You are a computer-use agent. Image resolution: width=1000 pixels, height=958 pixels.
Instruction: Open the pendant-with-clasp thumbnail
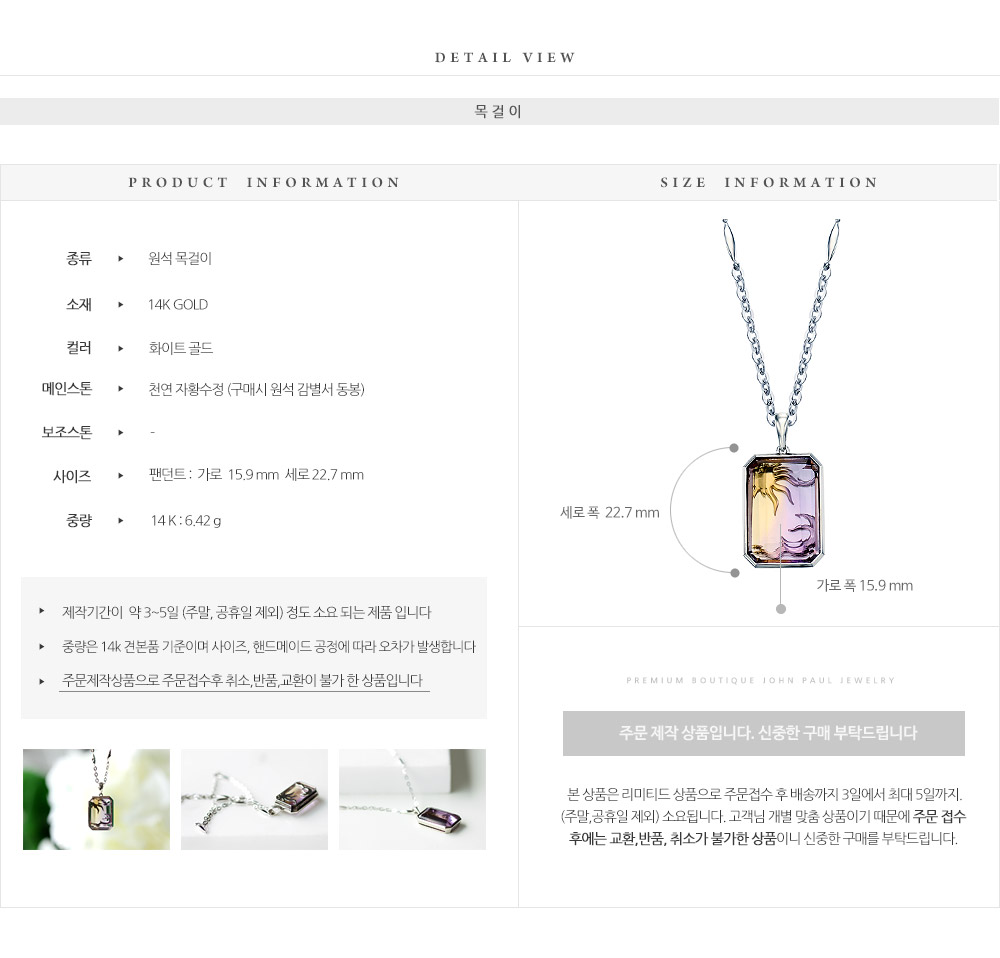click(x=254, y=799)
